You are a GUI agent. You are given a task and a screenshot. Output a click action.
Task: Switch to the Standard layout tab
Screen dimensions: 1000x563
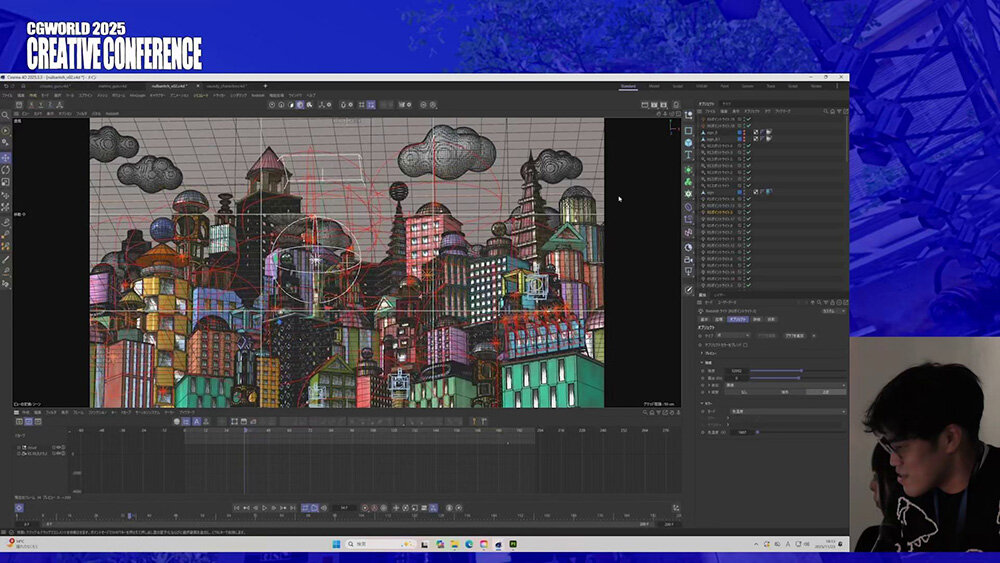coord(628,86)
